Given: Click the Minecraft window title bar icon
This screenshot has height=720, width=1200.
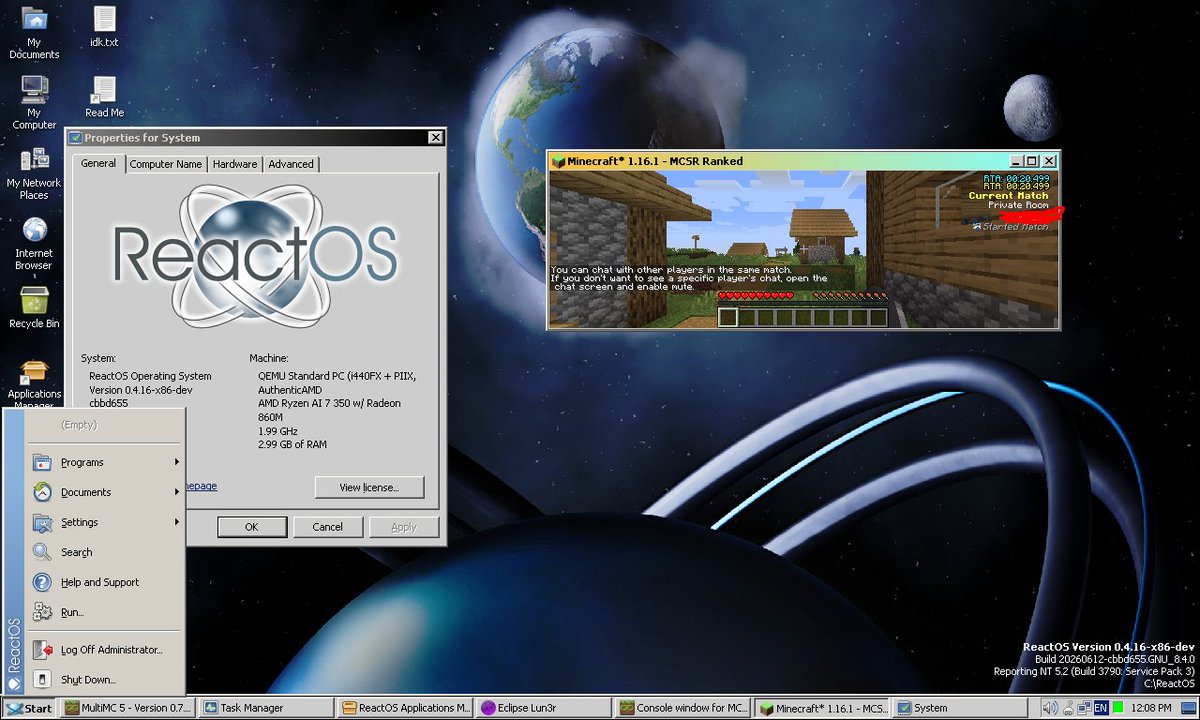Looking at the screenshot, I should pos(558,161).
